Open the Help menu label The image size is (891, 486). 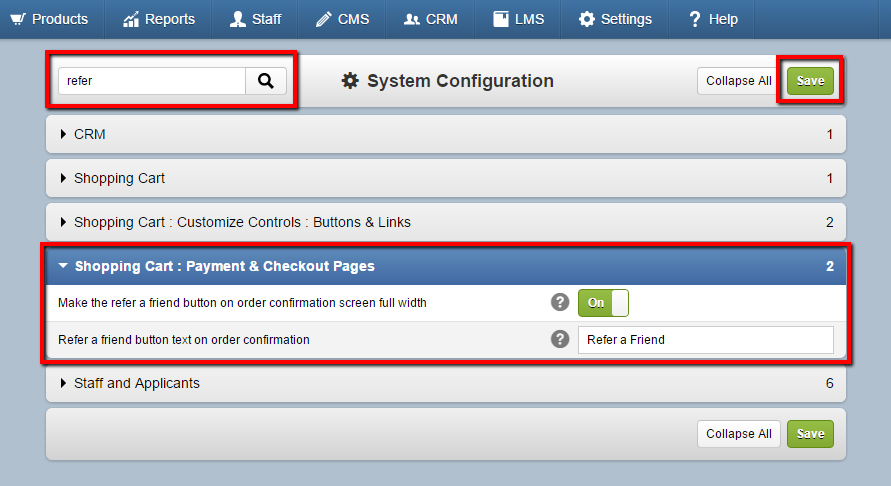pyautogui.click(x=723, y=19)
